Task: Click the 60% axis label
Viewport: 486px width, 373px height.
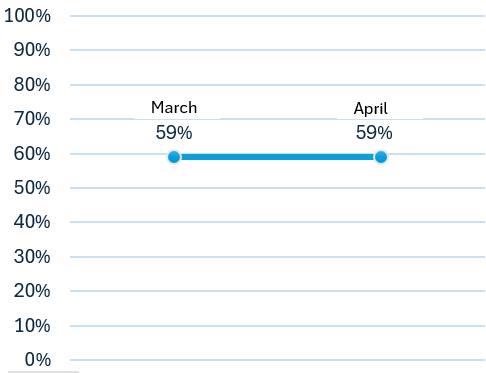Action: point(32,154)
